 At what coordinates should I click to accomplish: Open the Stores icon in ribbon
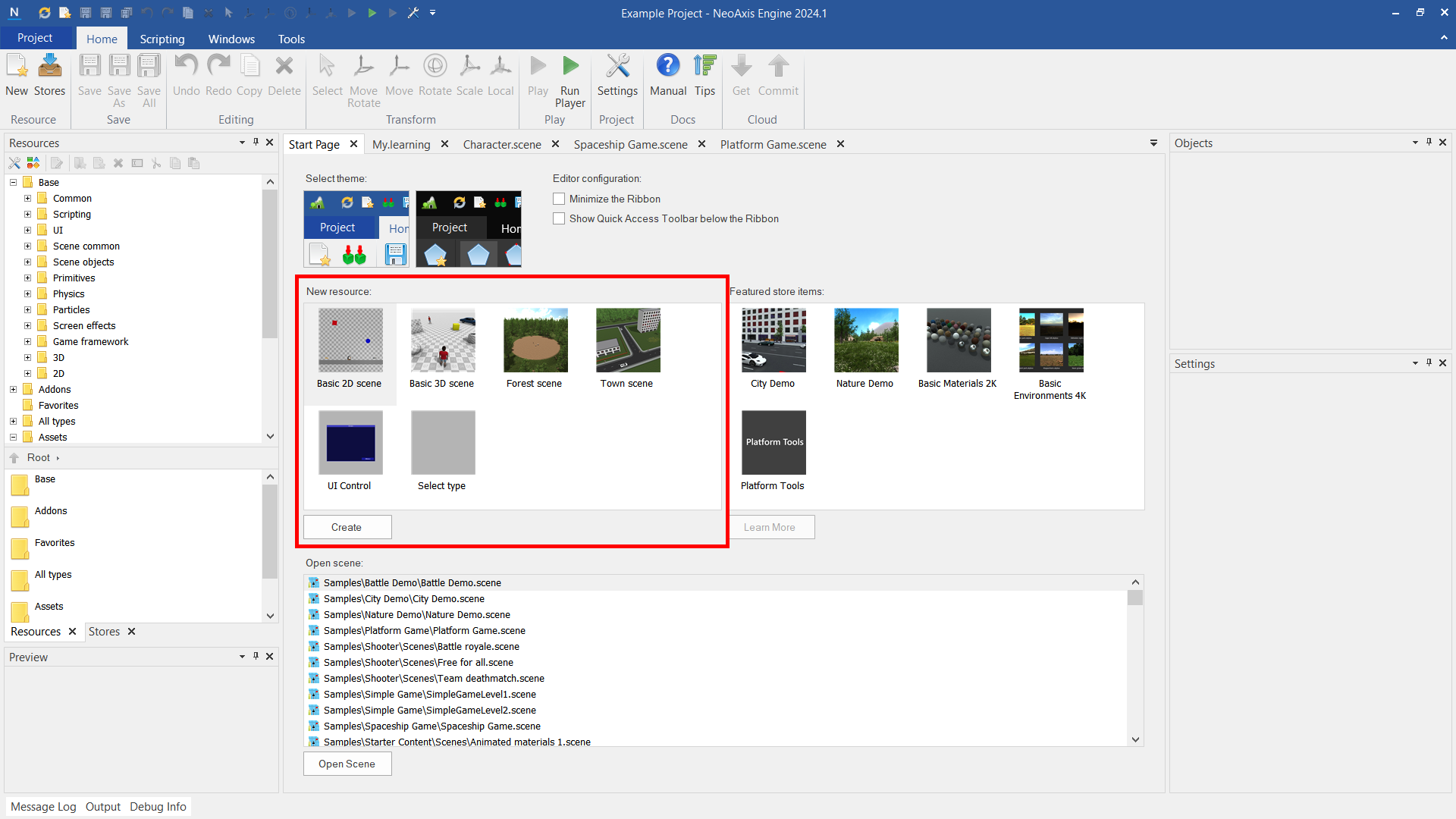coord(50,67)
